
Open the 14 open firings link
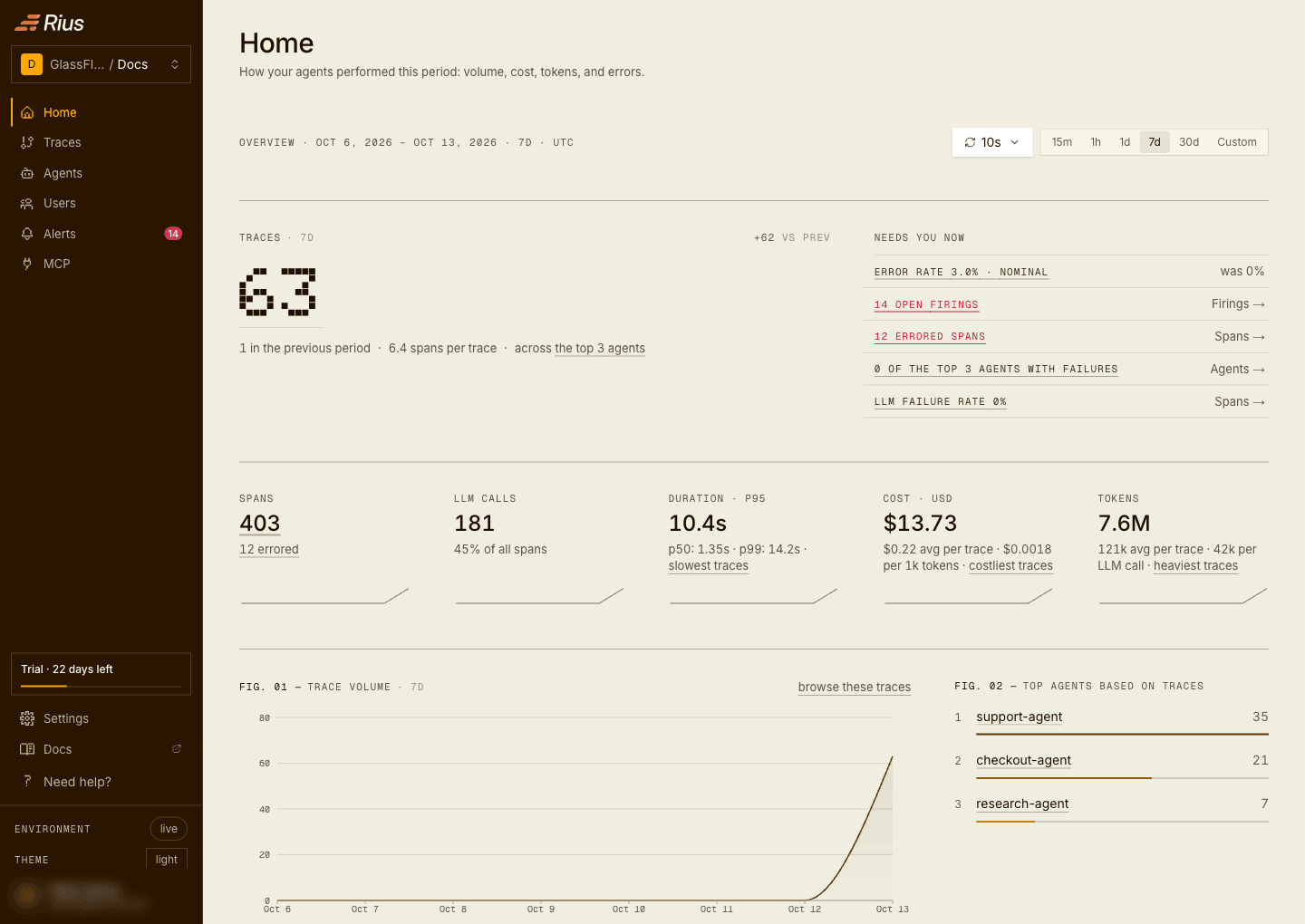[x=926, y=304]
